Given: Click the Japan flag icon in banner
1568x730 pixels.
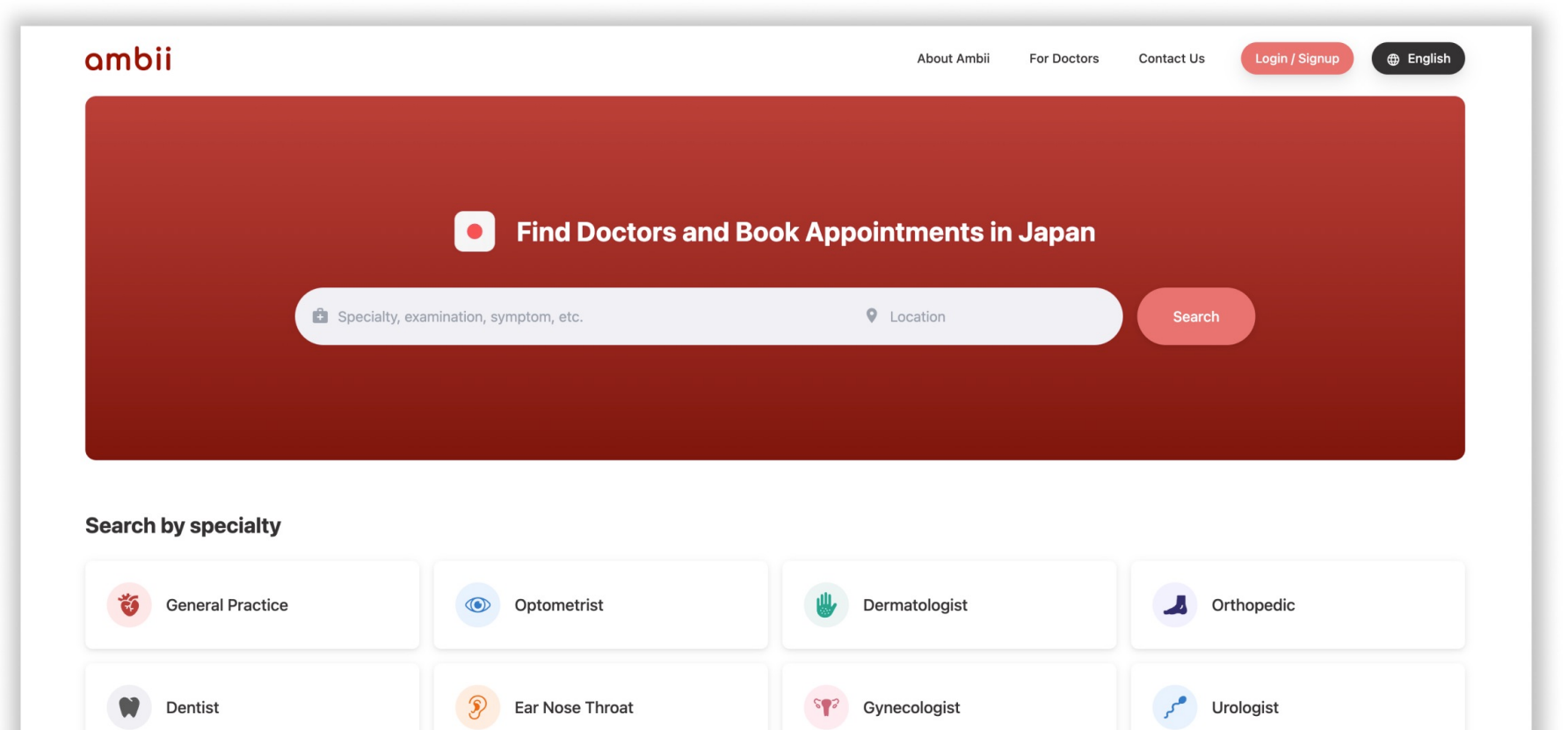Looking at the screenshot, I should pyautogui.click(x=475, y=232).
